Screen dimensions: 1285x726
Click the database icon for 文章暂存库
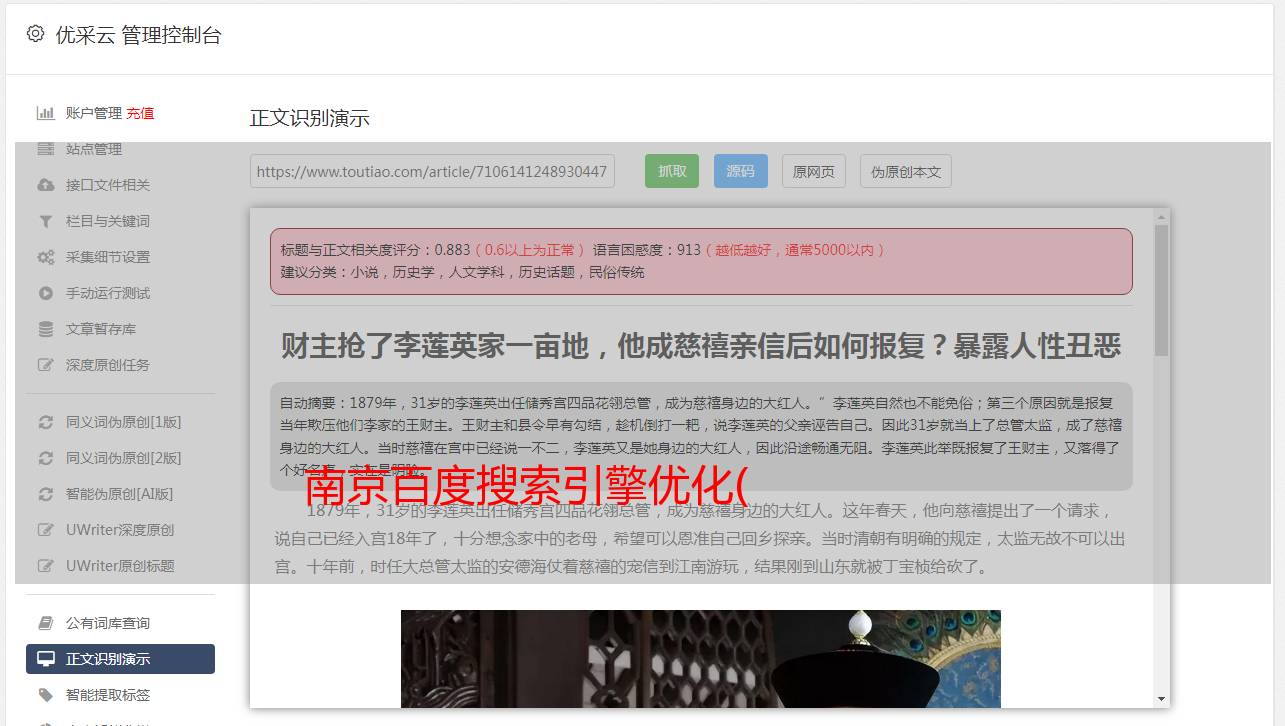[45, 329]
